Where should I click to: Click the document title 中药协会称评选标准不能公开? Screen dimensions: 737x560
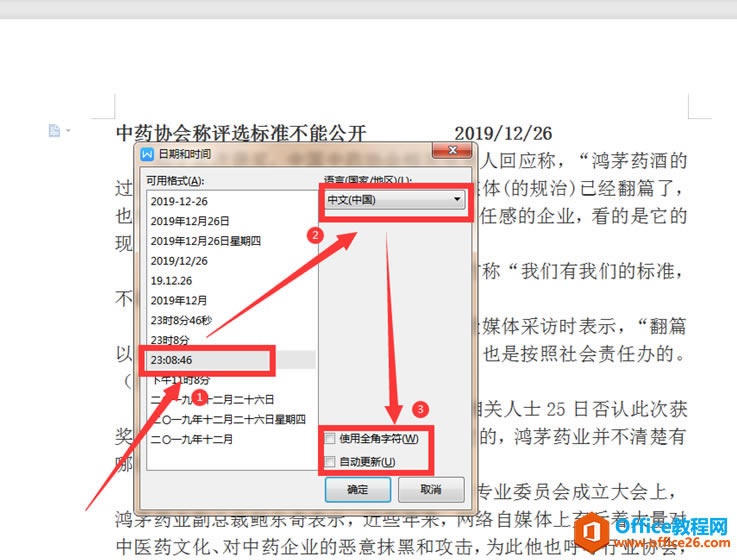[x=241, y=134]
